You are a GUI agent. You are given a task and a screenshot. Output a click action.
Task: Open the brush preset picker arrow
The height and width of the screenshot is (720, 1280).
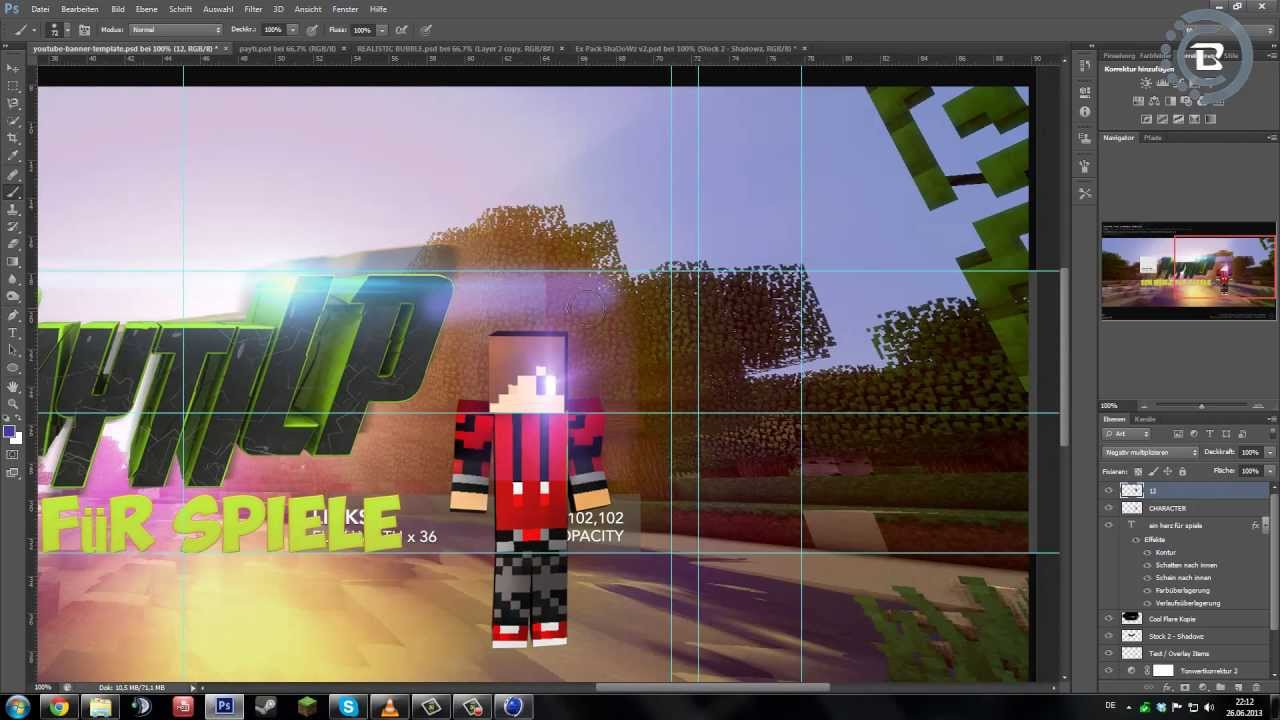coord(67,30)
